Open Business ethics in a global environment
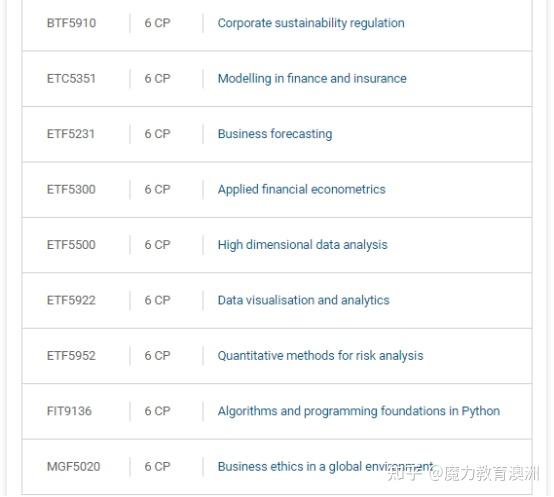This screenshot has height=497, width=554. 325,467
